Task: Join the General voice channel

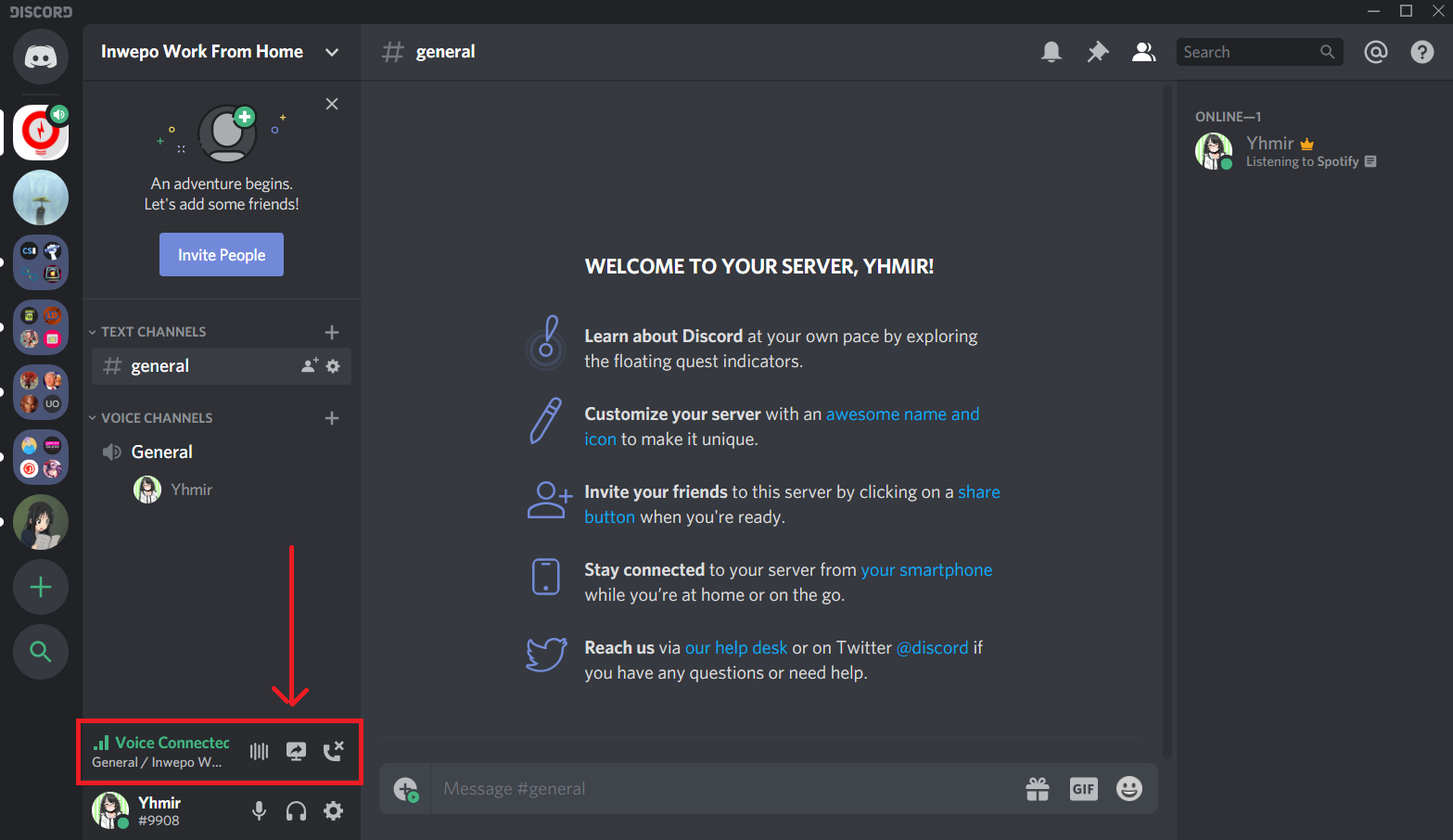Action: [x=161, y=452]
